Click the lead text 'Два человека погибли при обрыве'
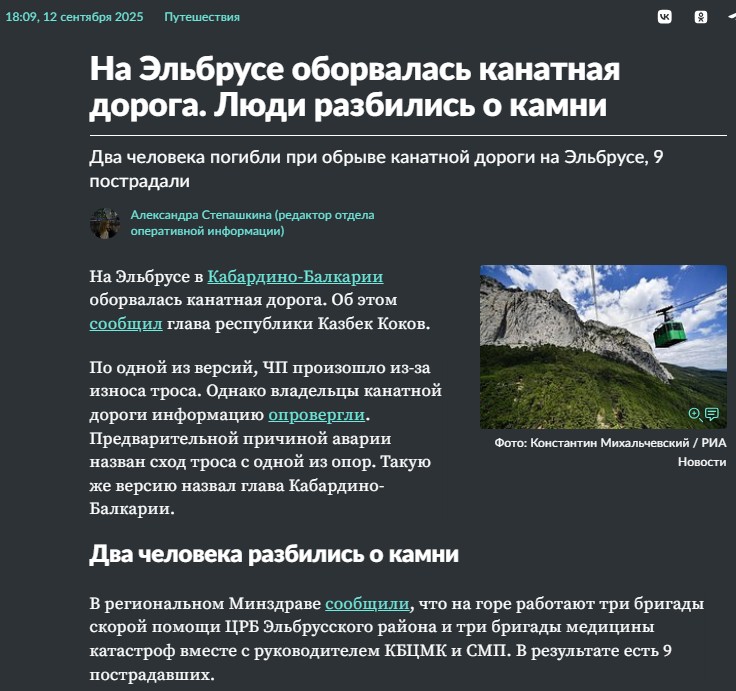736x691 pixels. tap(376, 169)
